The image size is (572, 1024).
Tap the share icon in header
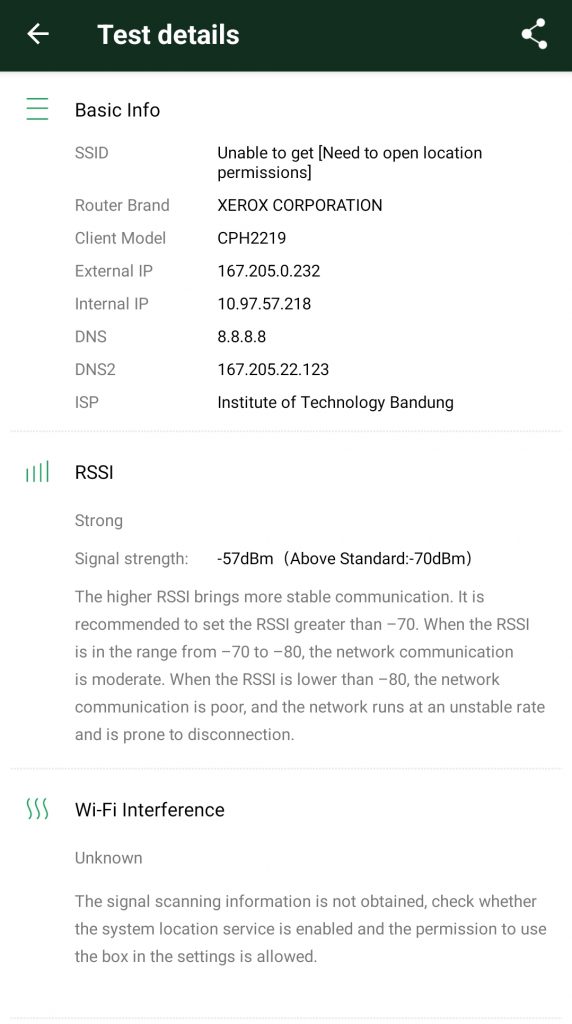(534, 34)
